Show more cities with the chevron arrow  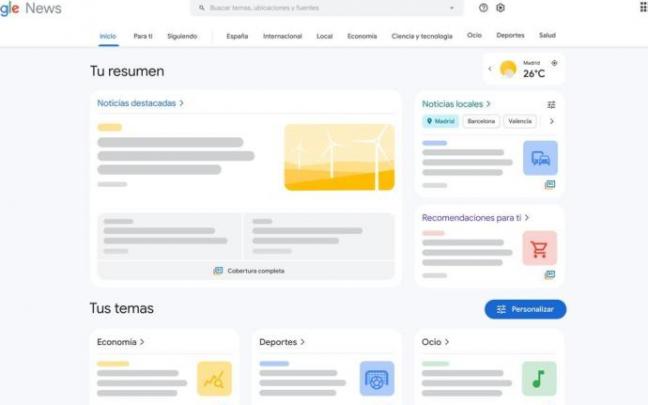click(x=552, y=121)
